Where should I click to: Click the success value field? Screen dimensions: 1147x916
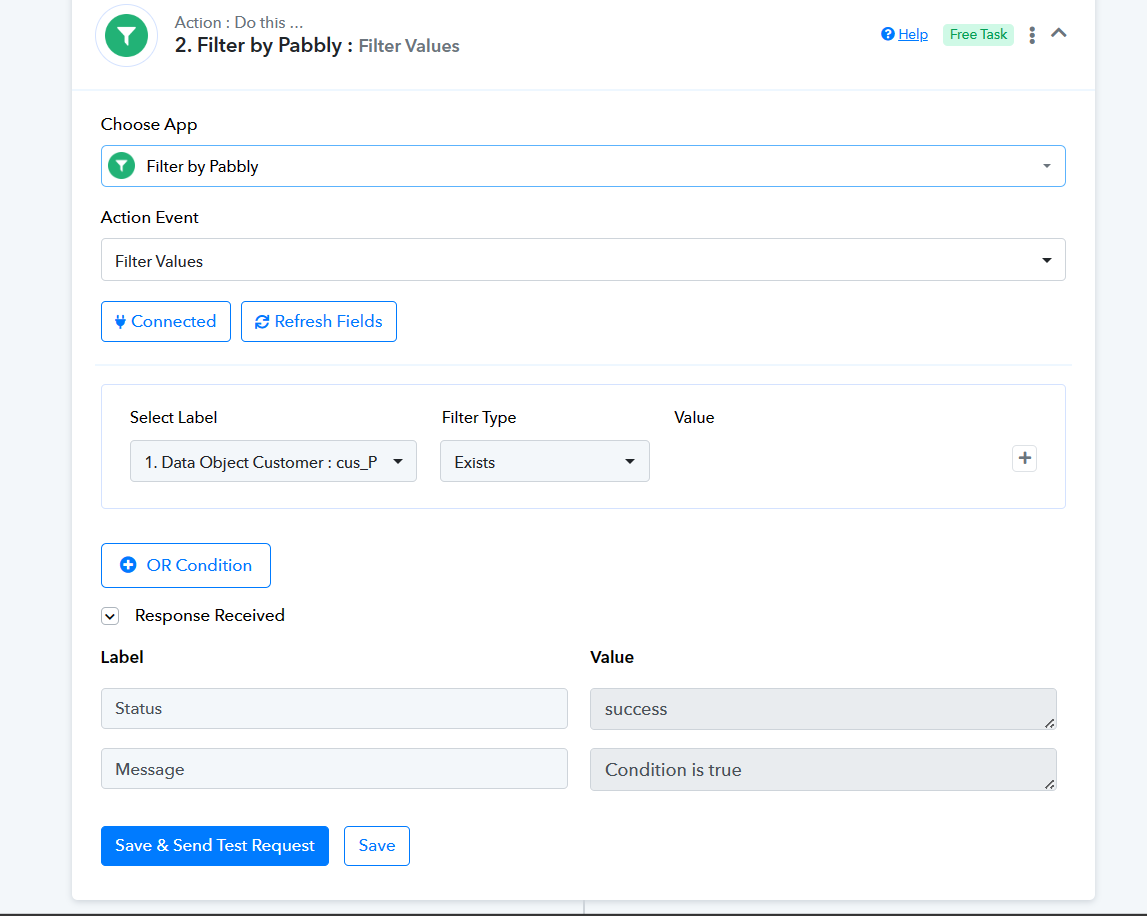click(x=823, y=709)
